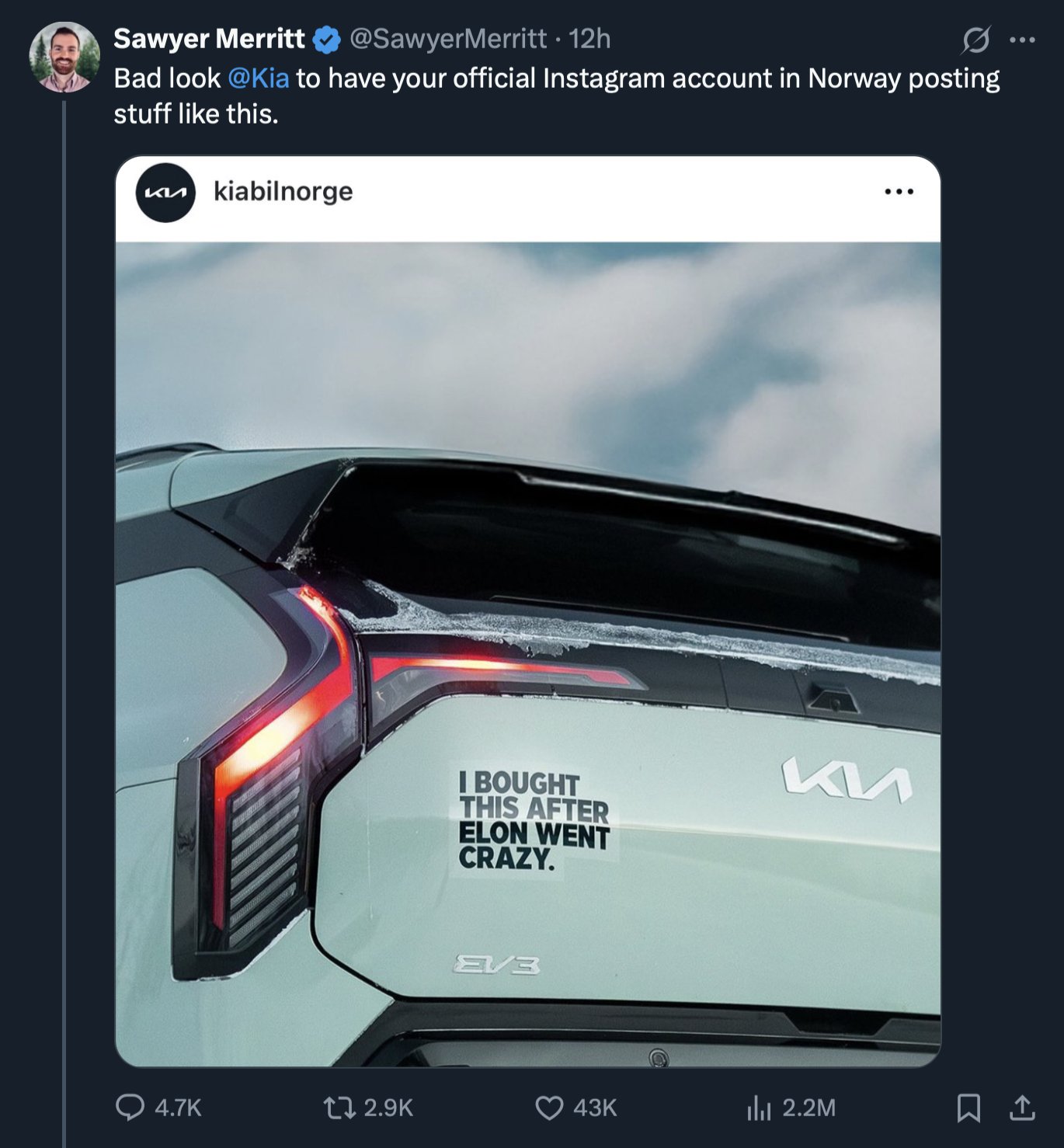Click the blue verified badge
1064x1148 pixels.
[326, 40]
